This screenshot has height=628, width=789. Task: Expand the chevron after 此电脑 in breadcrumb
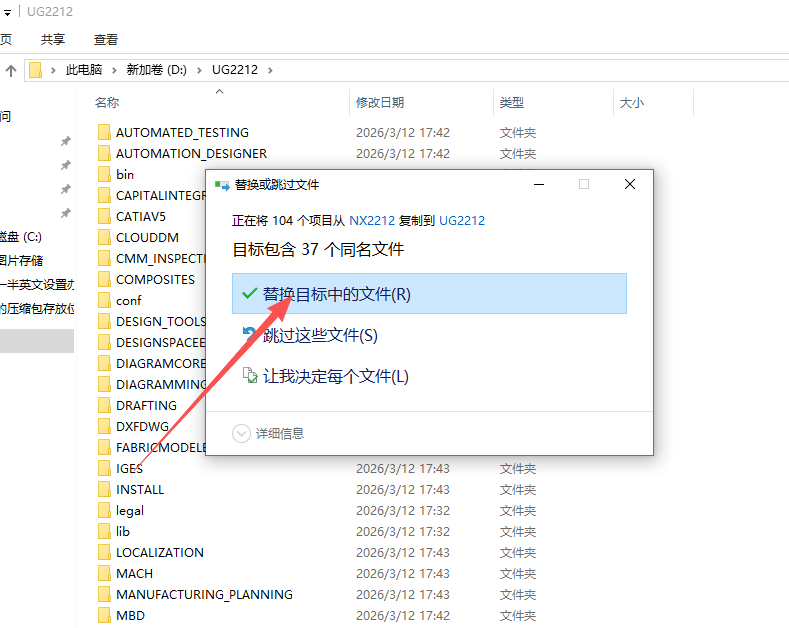(x=114, y=70)
